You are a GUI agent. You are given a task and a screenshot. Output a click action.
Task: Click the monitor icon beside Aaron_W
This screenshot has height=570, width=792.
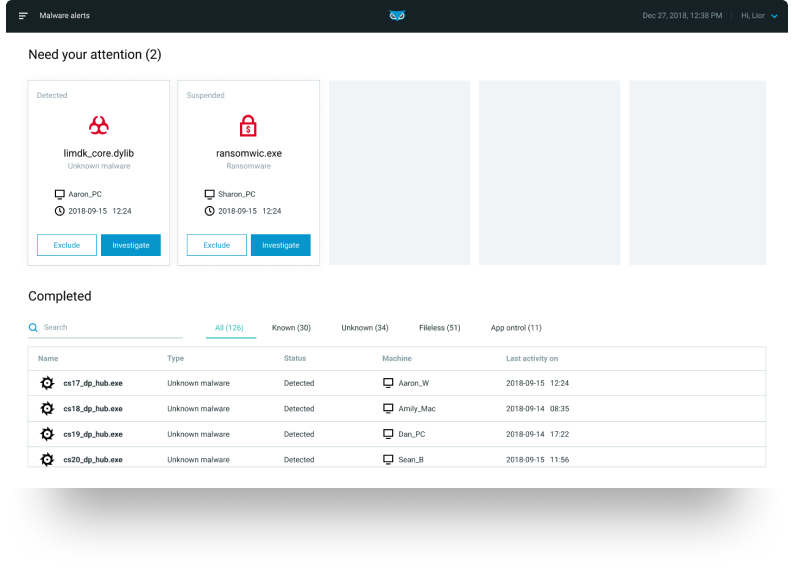coord(388,383)
